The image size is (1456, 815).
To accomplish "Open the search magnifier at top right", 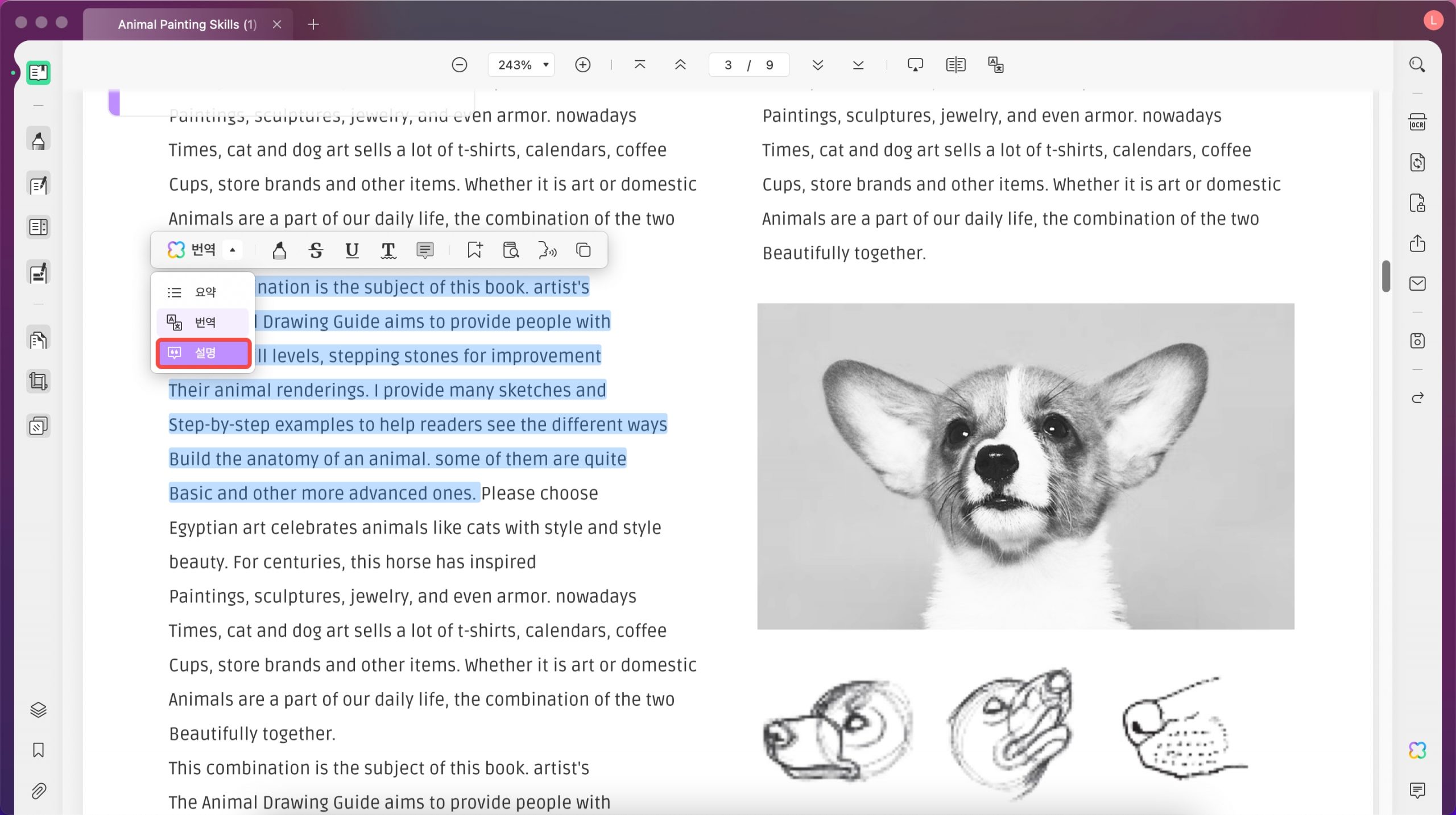I will [x=1417, y=65].
